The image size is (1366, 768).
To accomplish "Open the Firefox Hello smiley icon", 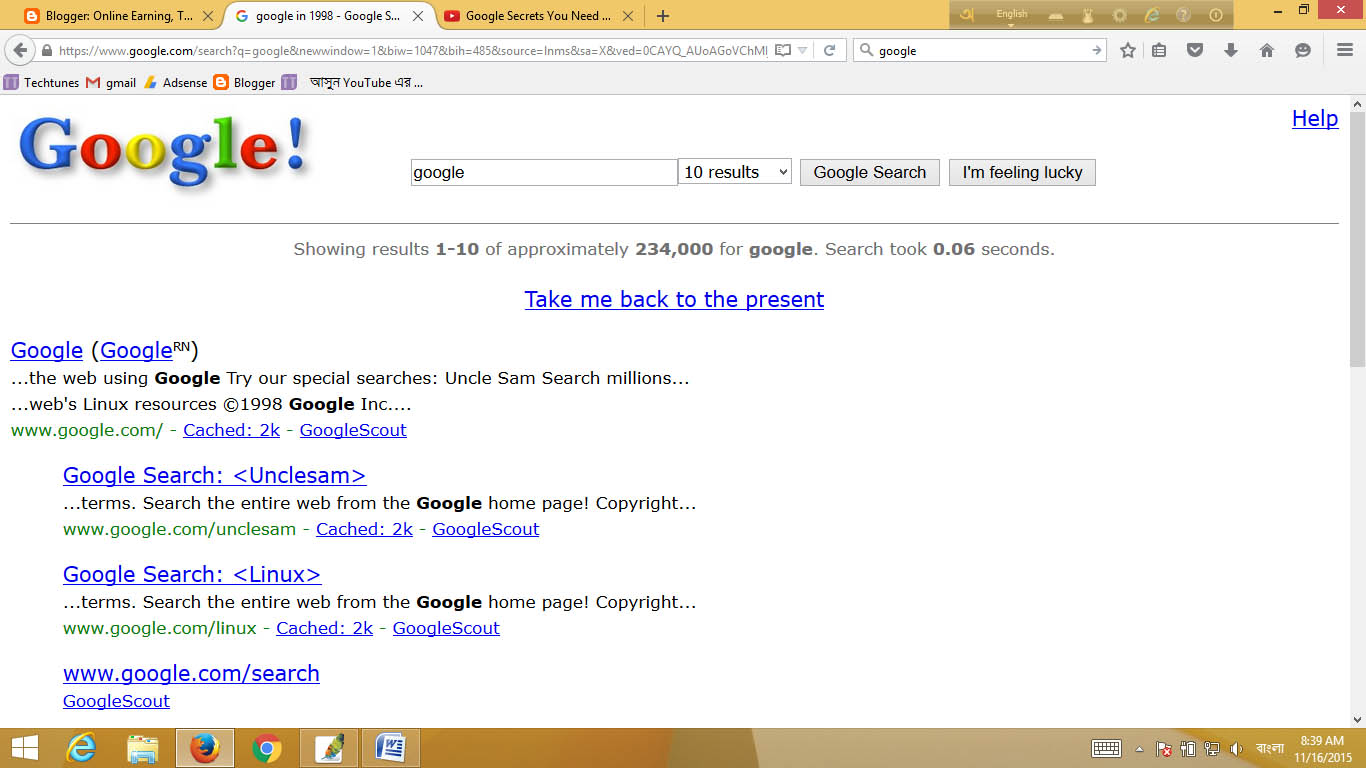I will tap(1303, 50).
